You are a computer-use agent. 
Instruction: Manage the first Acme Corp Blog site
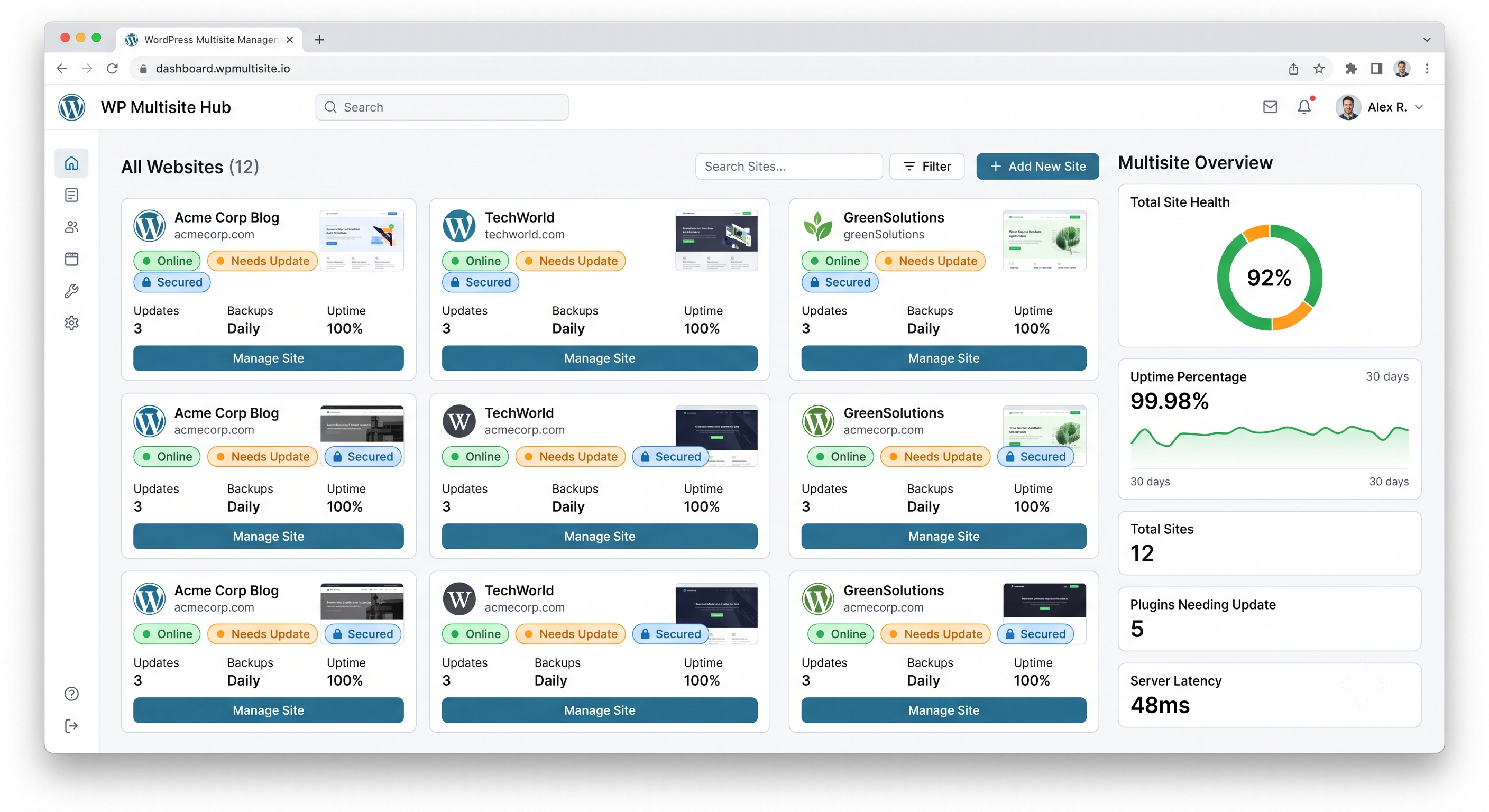coord(268,358)
